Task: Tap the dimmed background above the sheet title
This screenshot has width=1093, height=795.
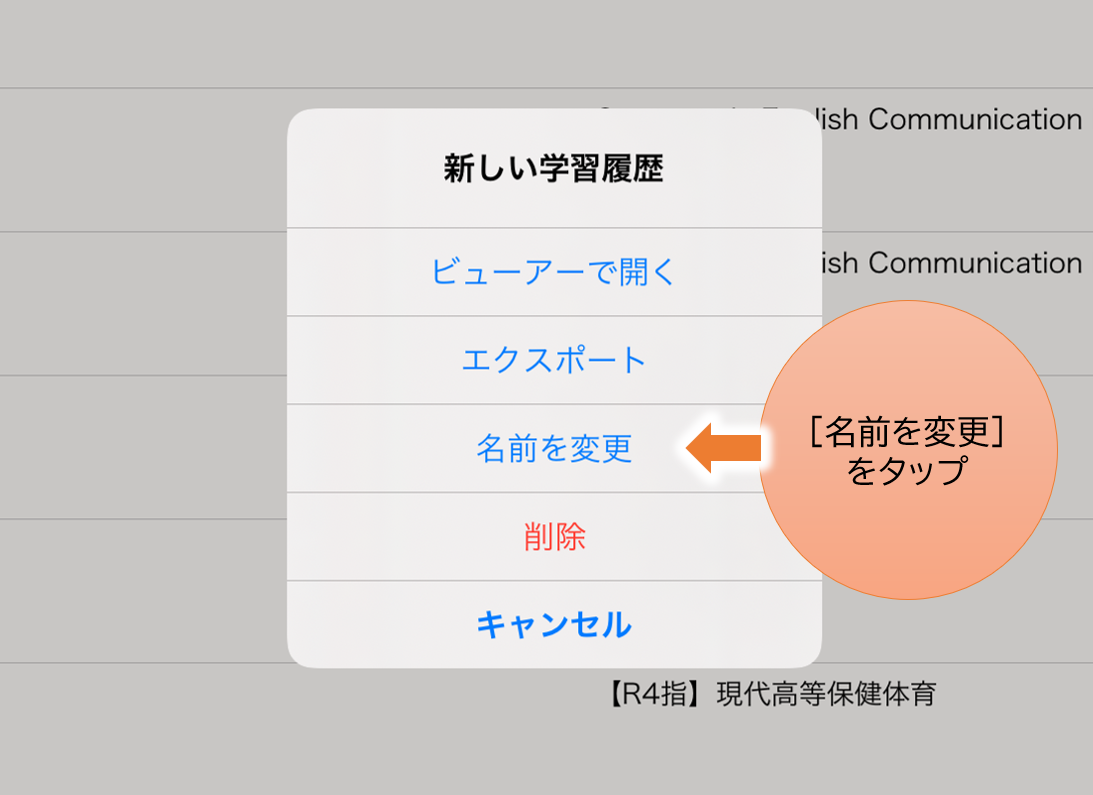Action: click(554, 50)
